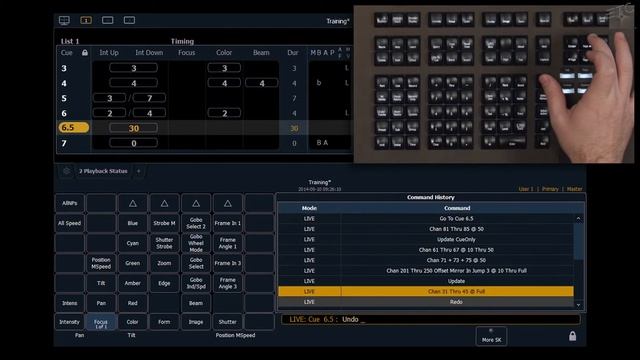This screenshot has width=640, height=360.
Task: Open the gear icon beside Playback Status tab
Action: point(66,171)
